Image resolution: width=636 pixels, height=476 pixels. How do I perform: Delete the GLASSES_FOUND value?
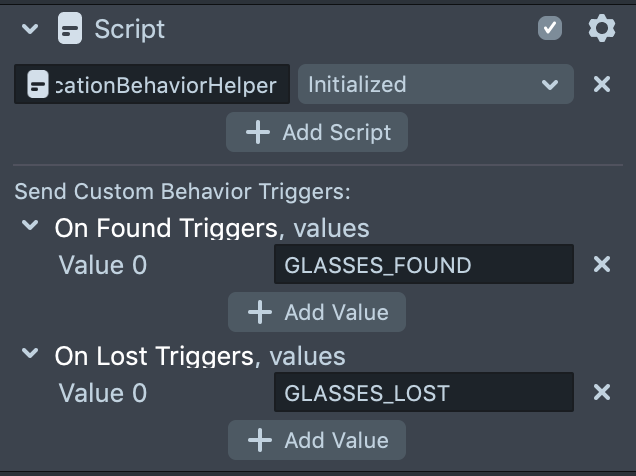[602, 265]
